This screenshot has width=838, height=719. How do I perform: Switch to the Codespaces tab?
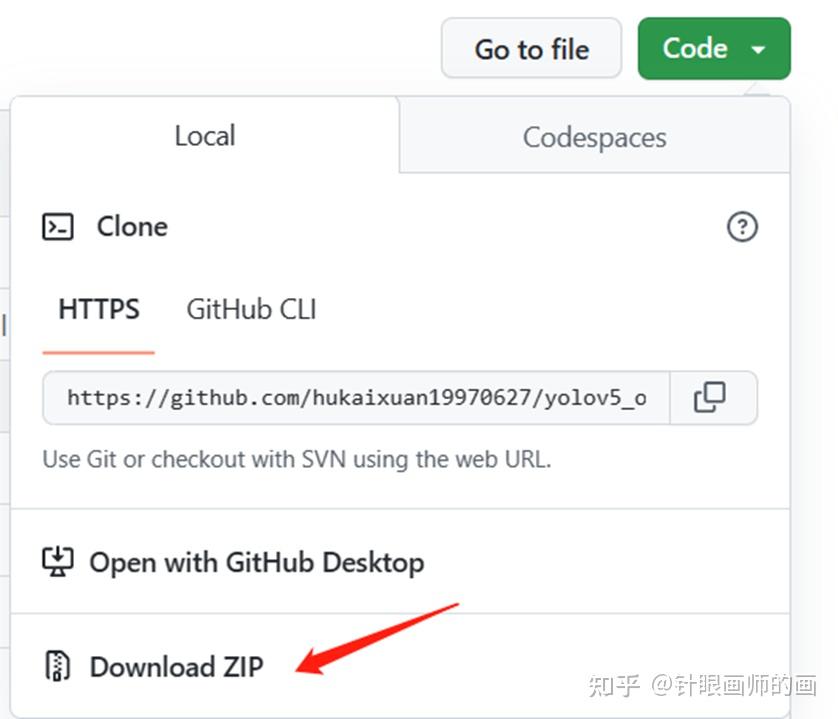pyautogui.click(x=594, y=137)
